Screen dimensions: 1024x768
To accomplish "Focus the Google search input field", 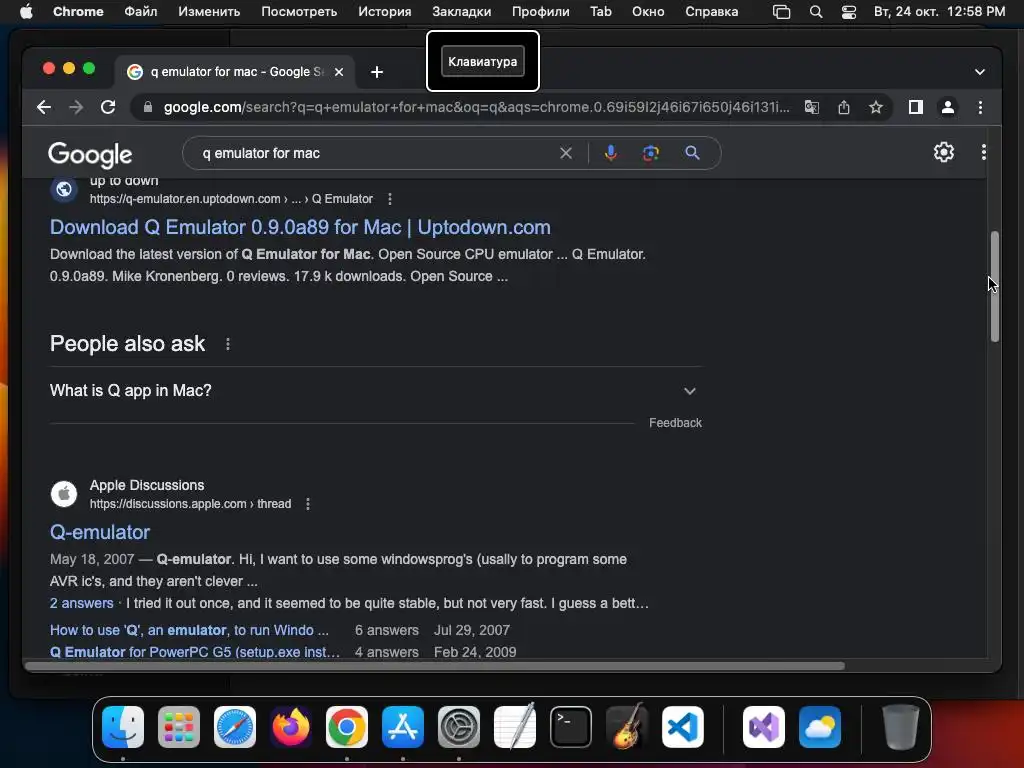I will point(376,153).
